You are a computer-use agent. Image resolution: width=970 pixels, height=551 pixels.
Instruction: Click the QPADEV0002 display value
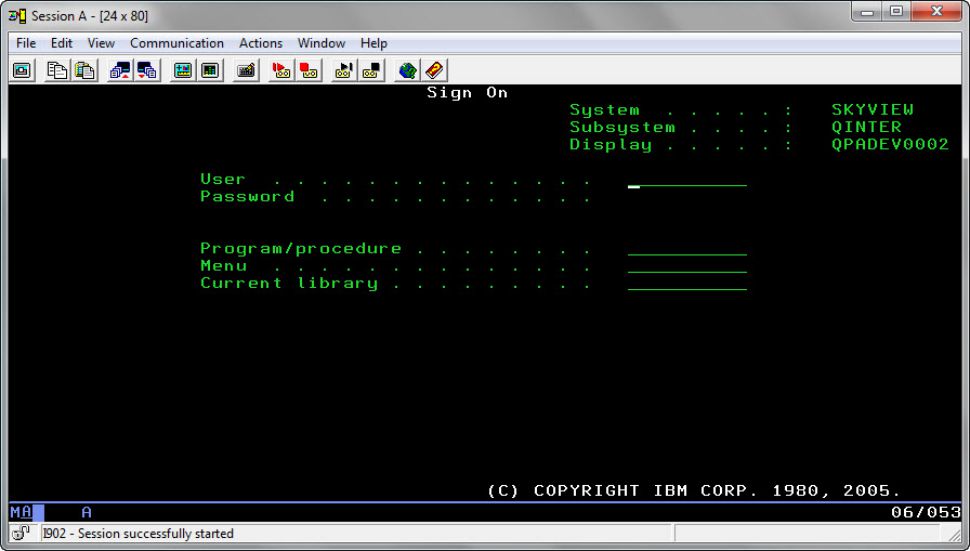pos(890,145)
